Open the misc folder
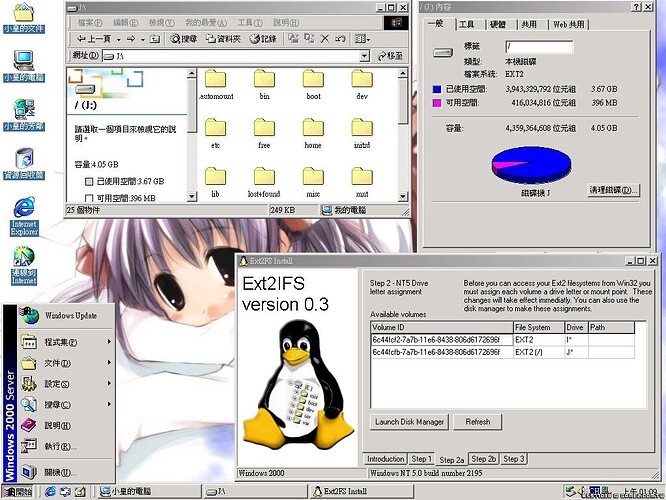This screenshot has height=500, width=666. (x=313, y=183)
